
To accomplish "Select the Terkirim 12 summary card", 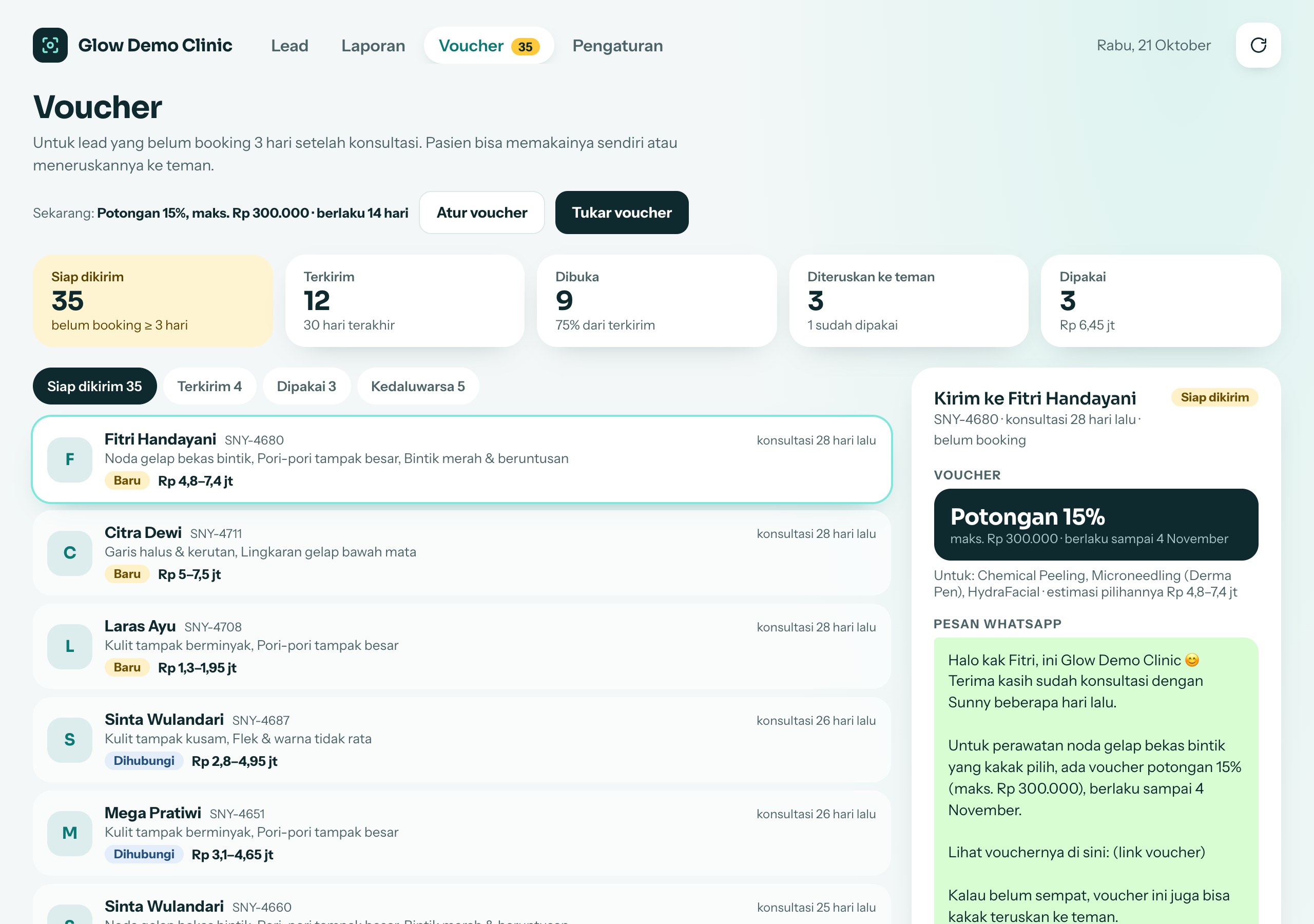I will pyautogui.click(x=404, y=301).
